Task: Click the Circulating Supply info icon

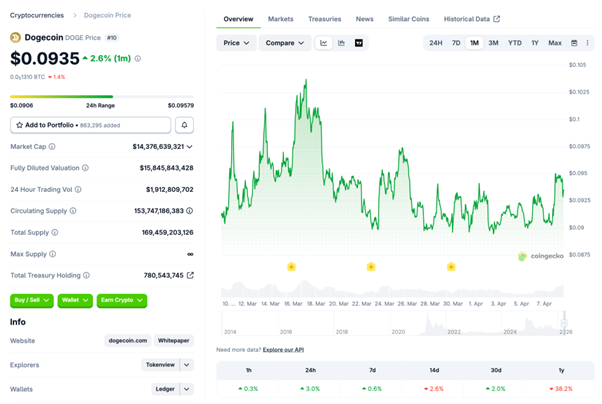Action: [x=71, y=211]
